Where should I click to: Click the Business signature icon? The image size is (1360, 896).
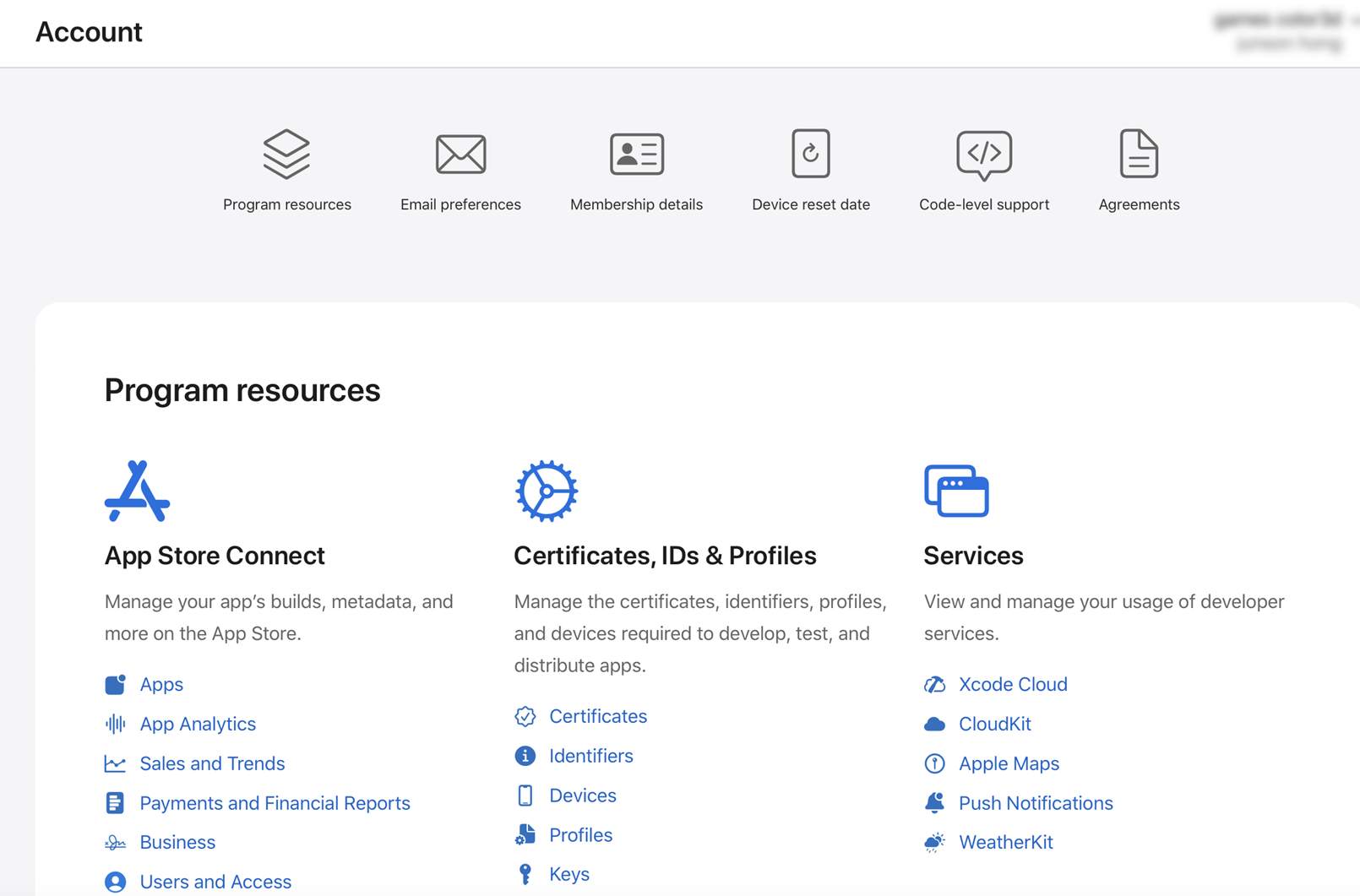pyautogui.click(x=116, y=843)
